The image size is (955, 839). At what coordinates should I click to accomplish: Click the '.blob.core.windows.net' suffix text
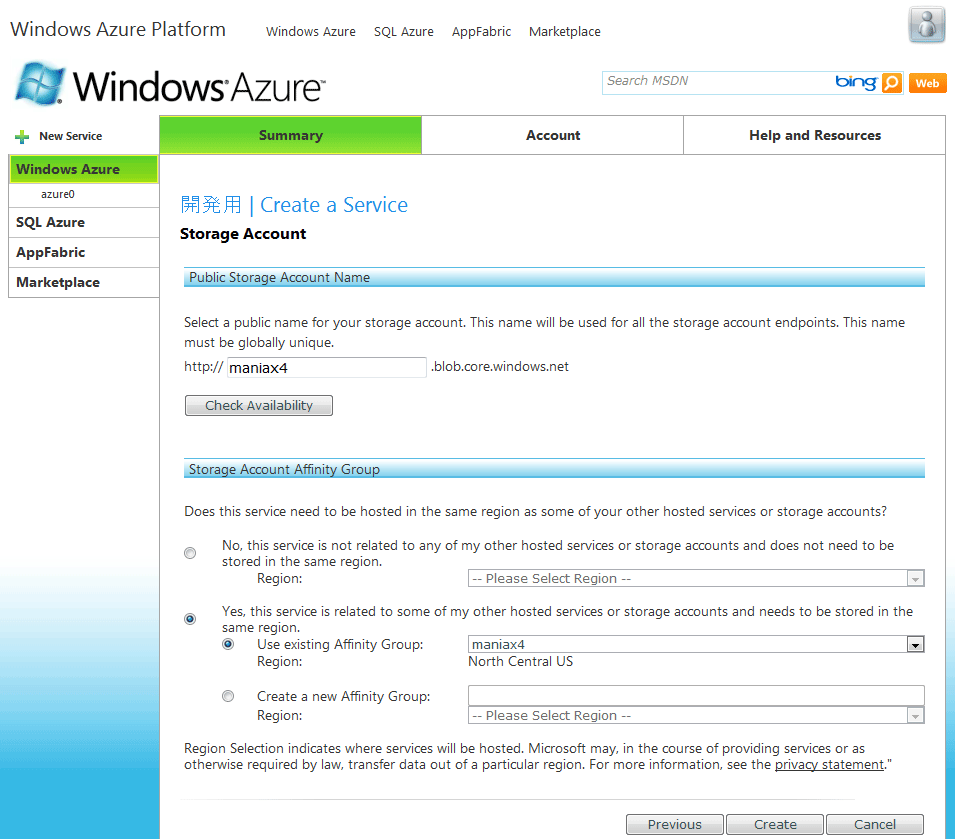500,367
